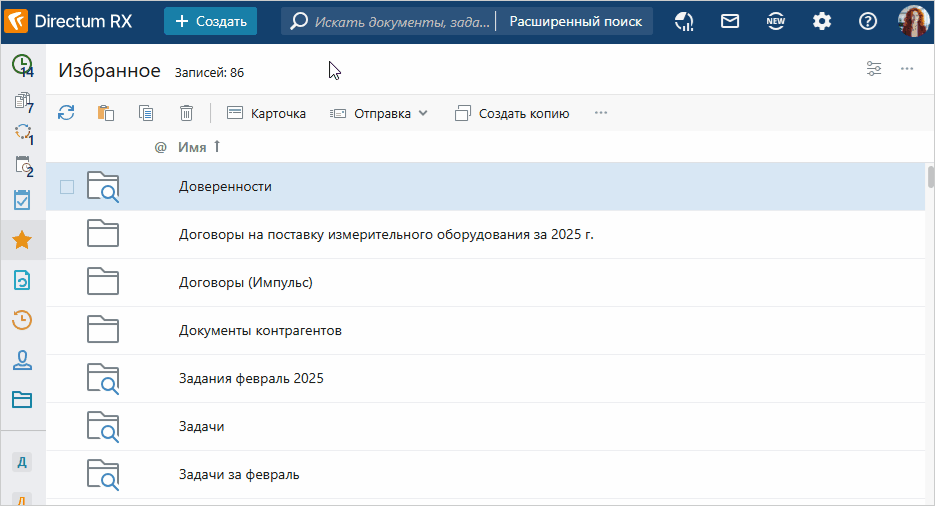Sort list by Имя column header

coord(192,147)
